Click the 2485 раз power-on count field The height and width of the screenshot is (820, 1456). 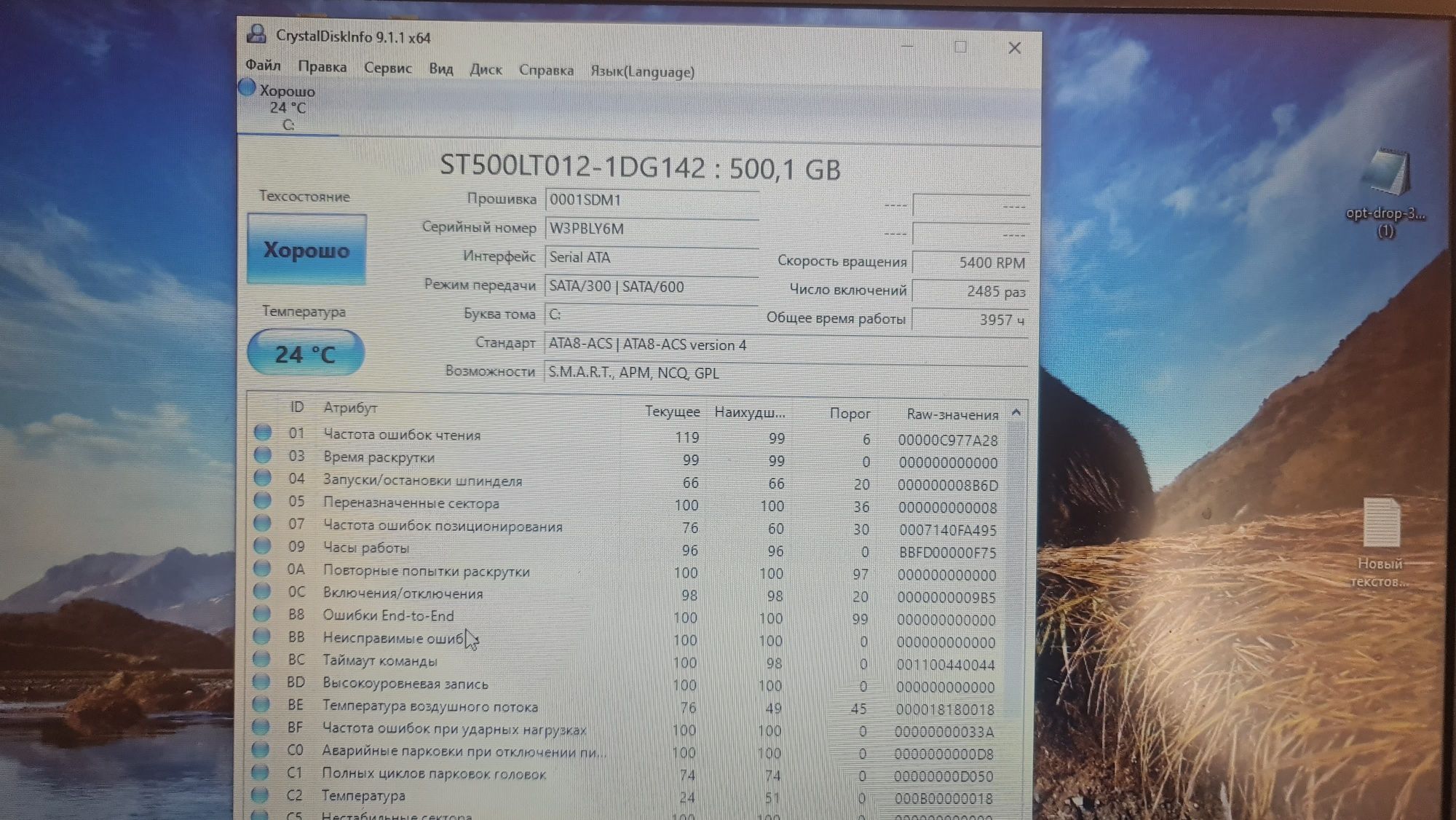coord(970,291)
